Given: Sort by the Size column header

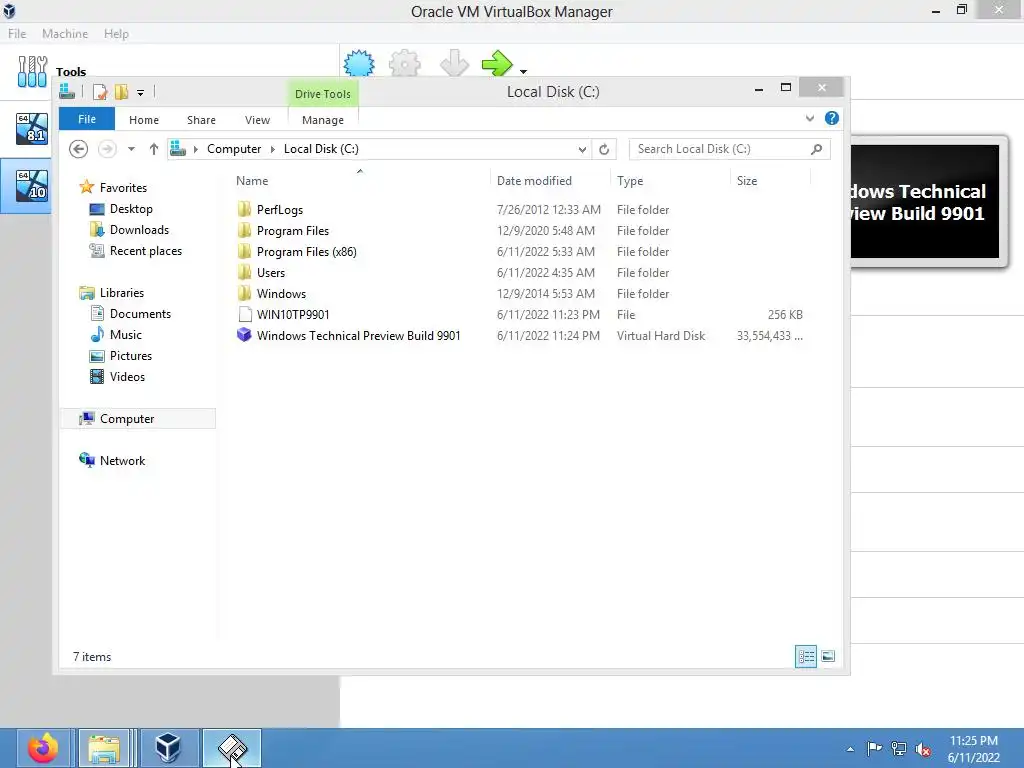Looking at the screenshot, I should [746, 181].
